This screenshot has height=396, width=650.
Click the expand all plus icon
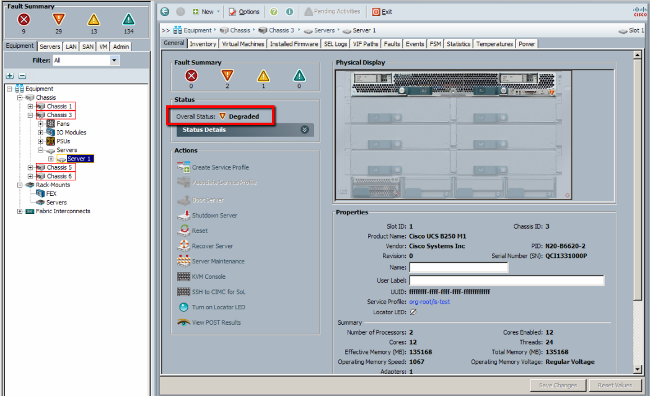pos(10,76)
